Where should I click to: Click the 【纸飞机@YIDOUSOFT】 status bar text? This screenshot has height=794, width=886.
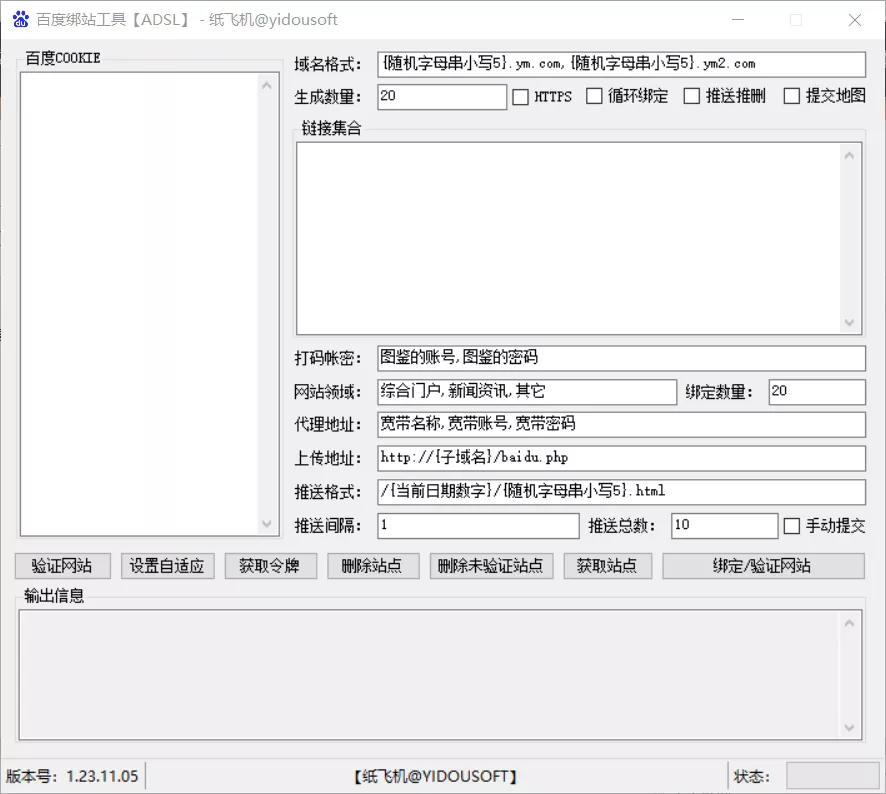435,776
